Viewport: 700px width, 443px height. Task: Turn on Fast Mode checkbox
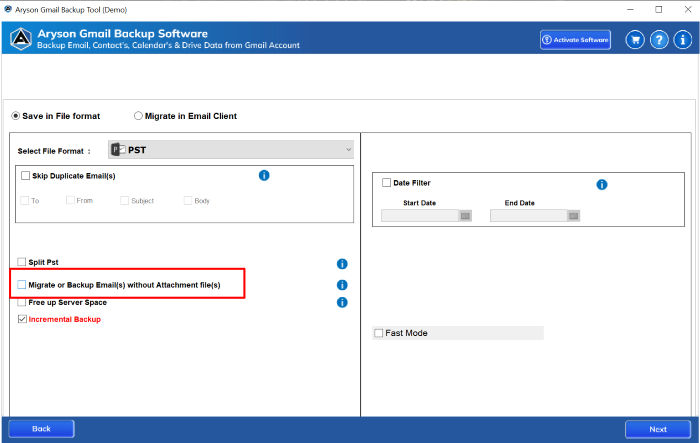coord(379,333)
